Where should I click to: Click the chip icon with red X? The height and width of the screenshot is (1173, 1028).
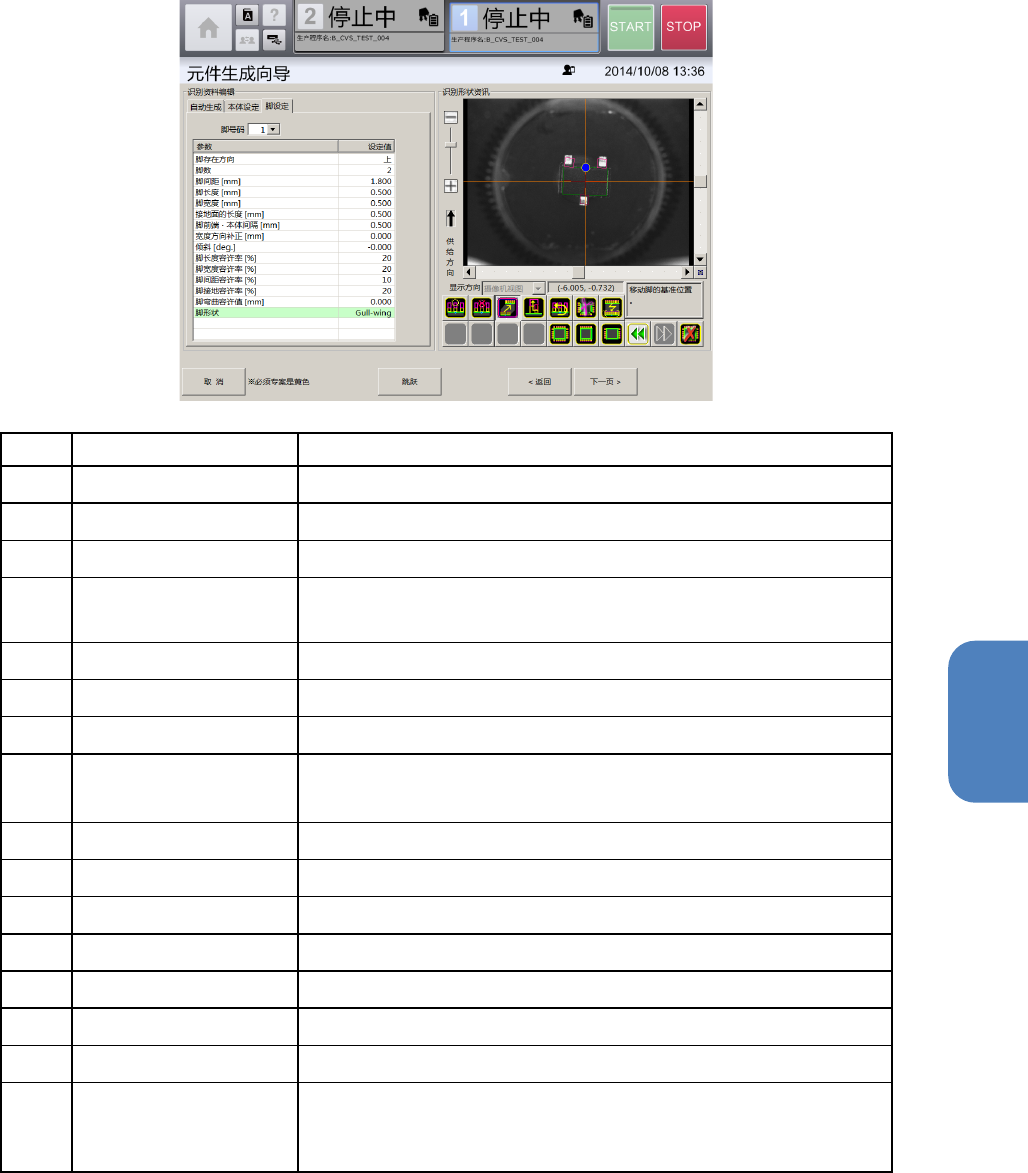point(690,334)
